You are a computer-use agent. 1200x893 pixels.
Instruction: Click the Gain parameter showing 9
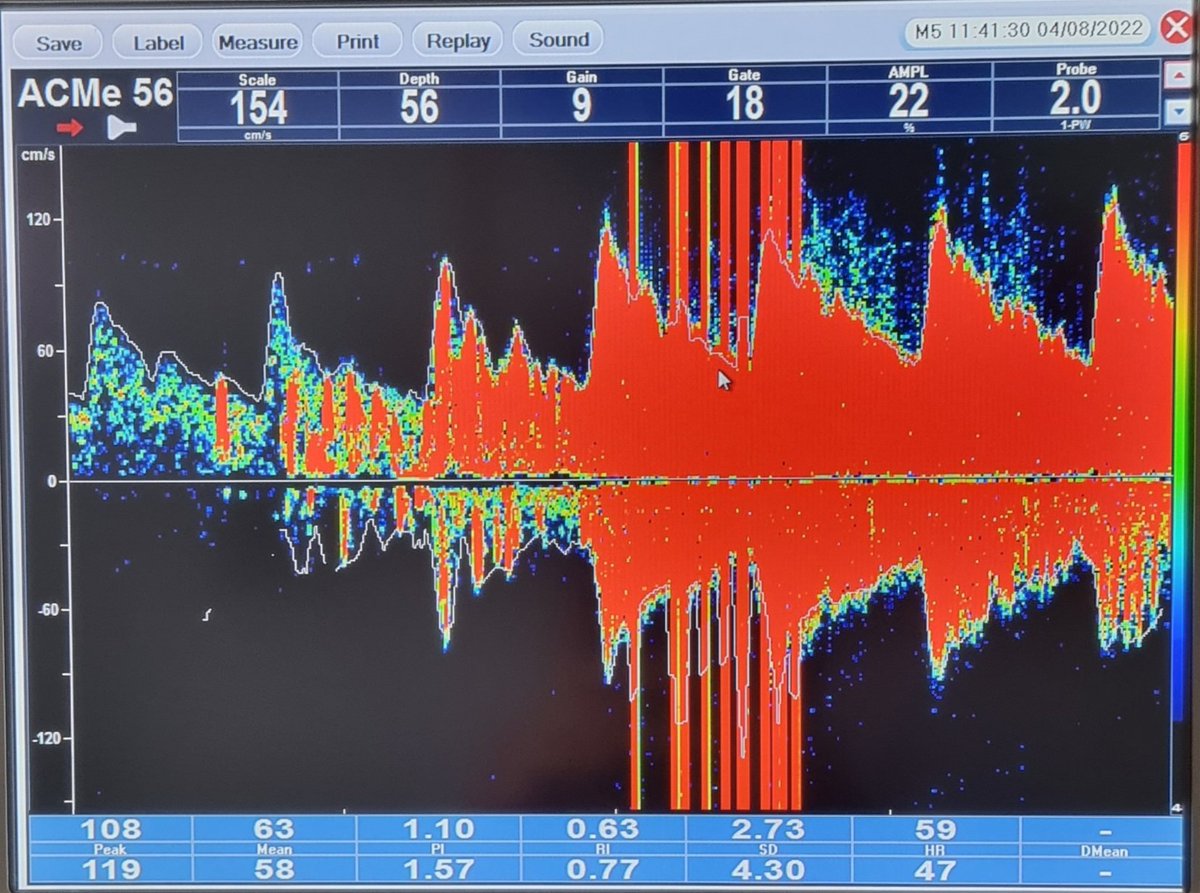(x=581, y=99)
